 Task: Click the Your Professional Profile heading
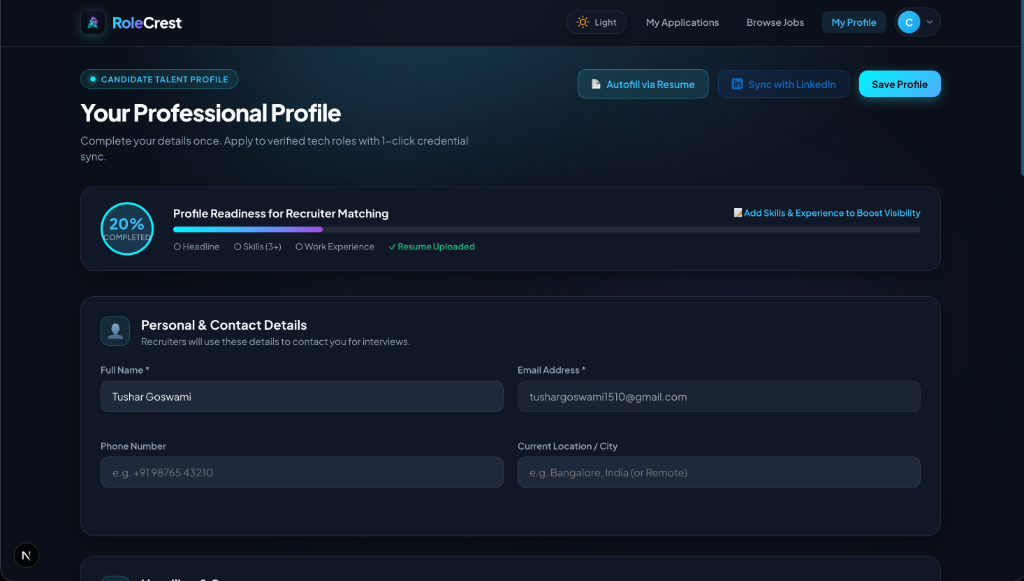click(x=210, y=113)
